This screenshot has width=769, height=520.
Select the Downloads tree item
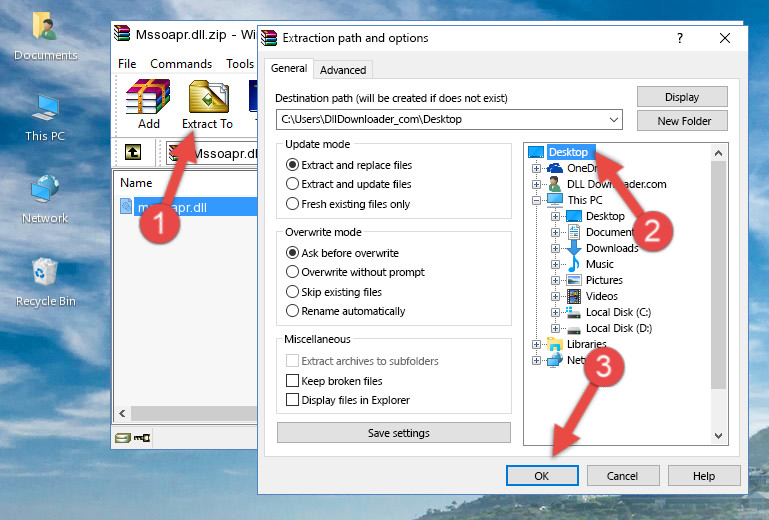point(612,248)
